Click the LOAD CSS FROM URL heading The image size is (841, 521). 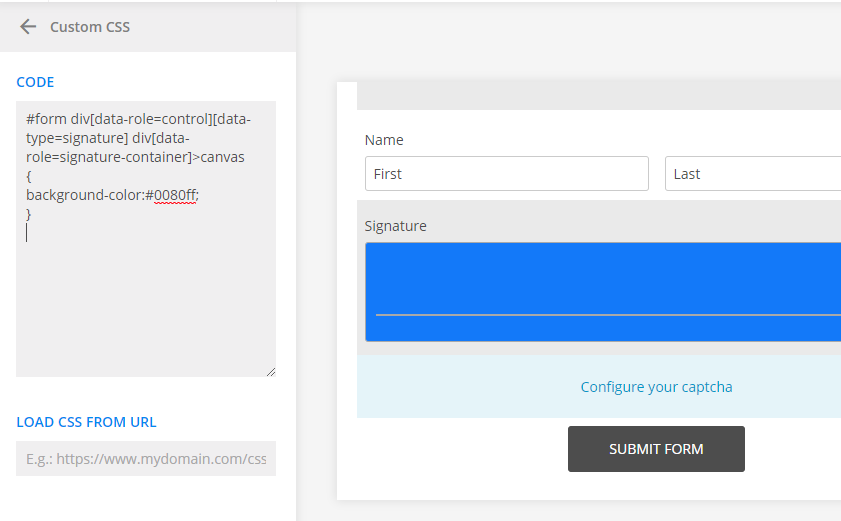86,422
